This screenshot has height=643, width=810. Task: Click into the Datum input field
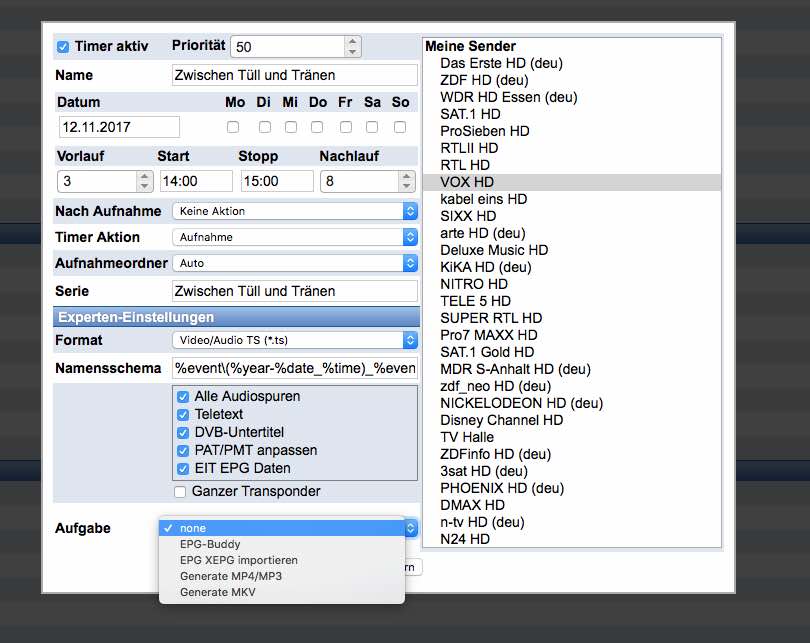[119, 127]
